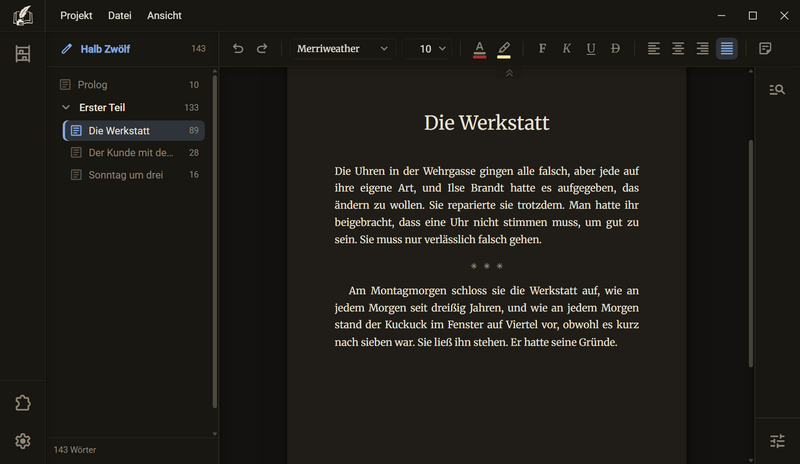The height and width of the screenshot is (464, 800).
Task: Open the Projekt menu
Action: pyautogui.click(x=76, y=16)
